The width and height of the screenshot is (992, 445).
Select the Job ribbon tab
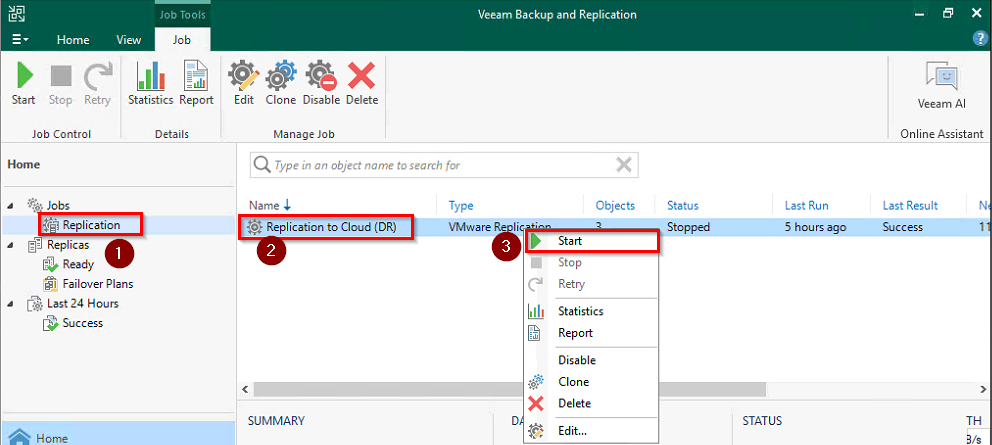tap(182, 40)
